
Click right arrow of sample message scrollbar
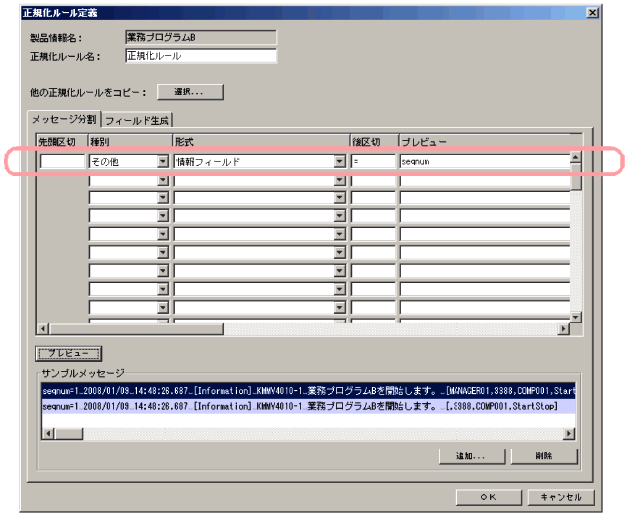tap(570, 433)
